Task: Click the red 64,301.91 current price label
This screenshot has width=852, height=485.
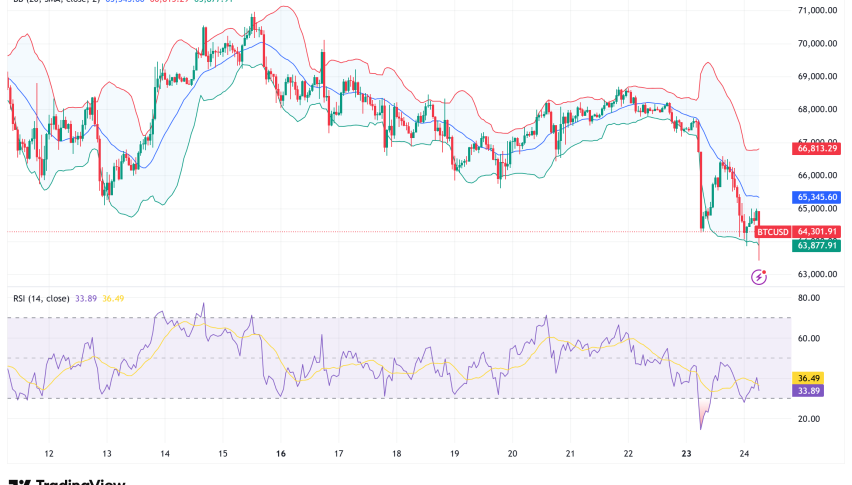Action: (818, 232)
